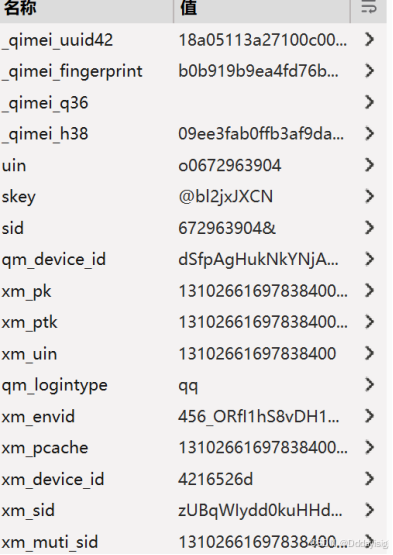Expand the _qimei_h38 row chevron
This screenshot has height=555, width=393.
[x=369, y=134]
